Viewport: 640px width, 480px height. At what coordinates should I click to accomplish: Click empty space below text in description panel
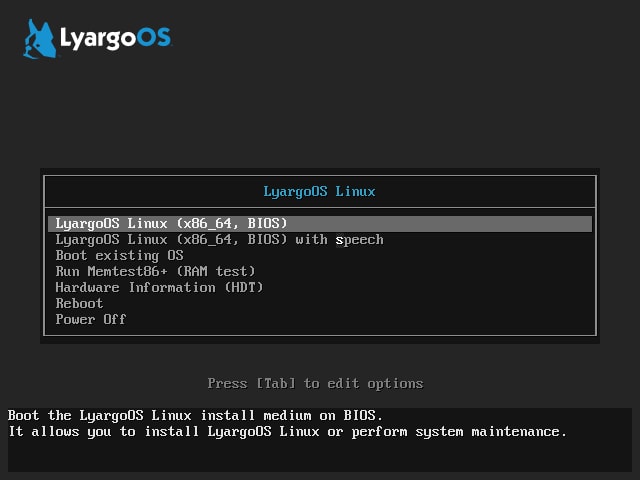(x=320, y=456)
